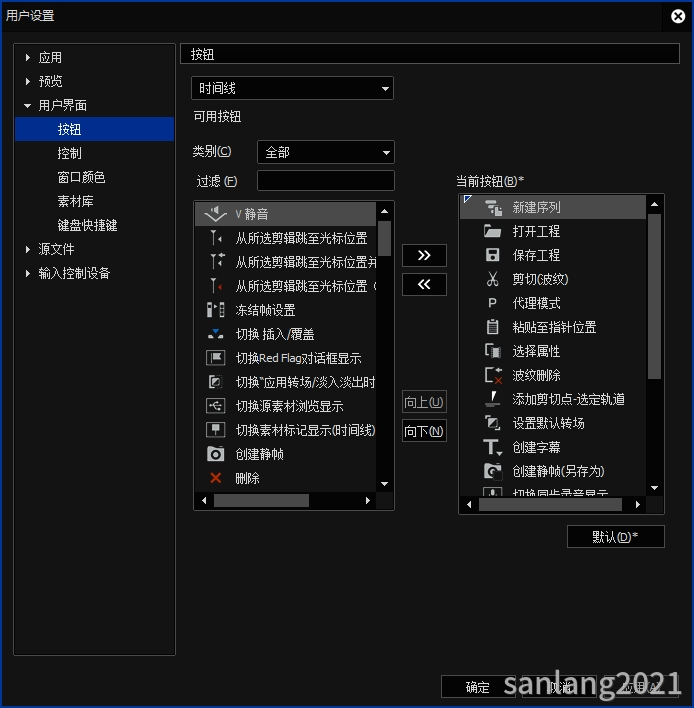694x708 pixels.
Task: Click the 新建序列 icon in current buttons
Action: point(493,208)
